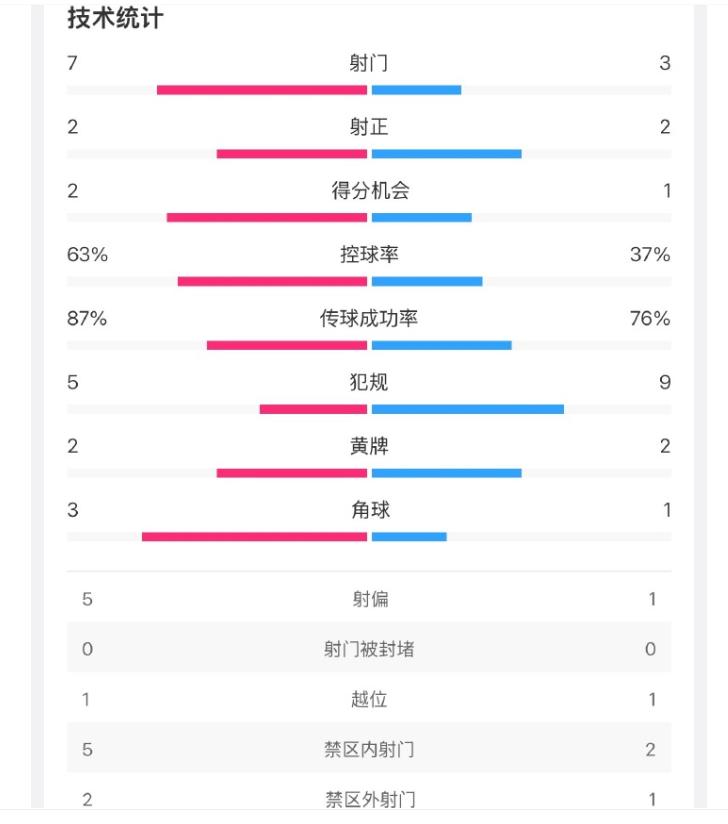Select the 射正 stat label
The height and width of the screenshot is (824, 728).
(x=369, y=127)
